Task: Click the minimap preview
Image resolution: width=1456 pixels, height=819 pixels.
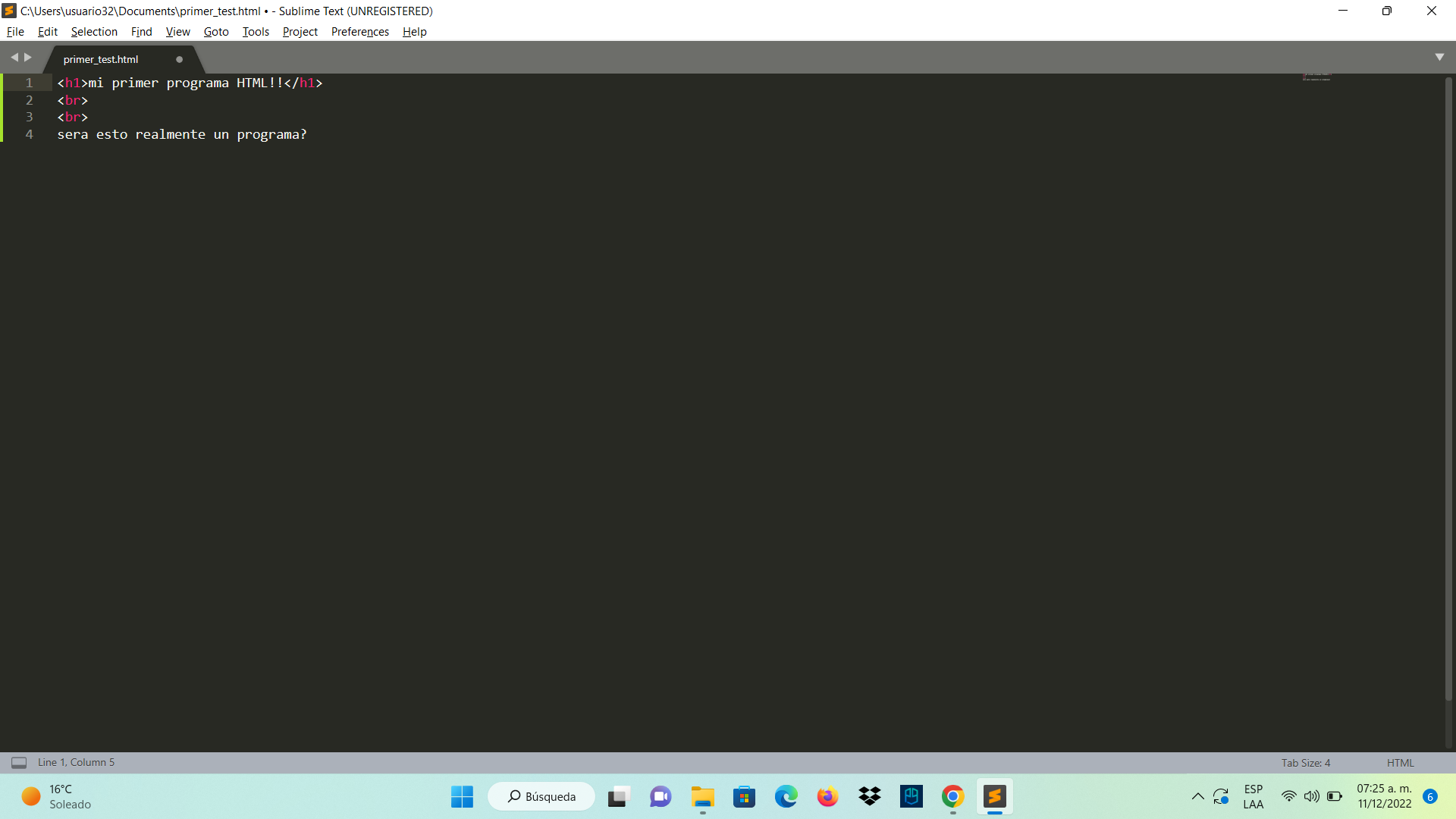Action: click(1316, 77)
